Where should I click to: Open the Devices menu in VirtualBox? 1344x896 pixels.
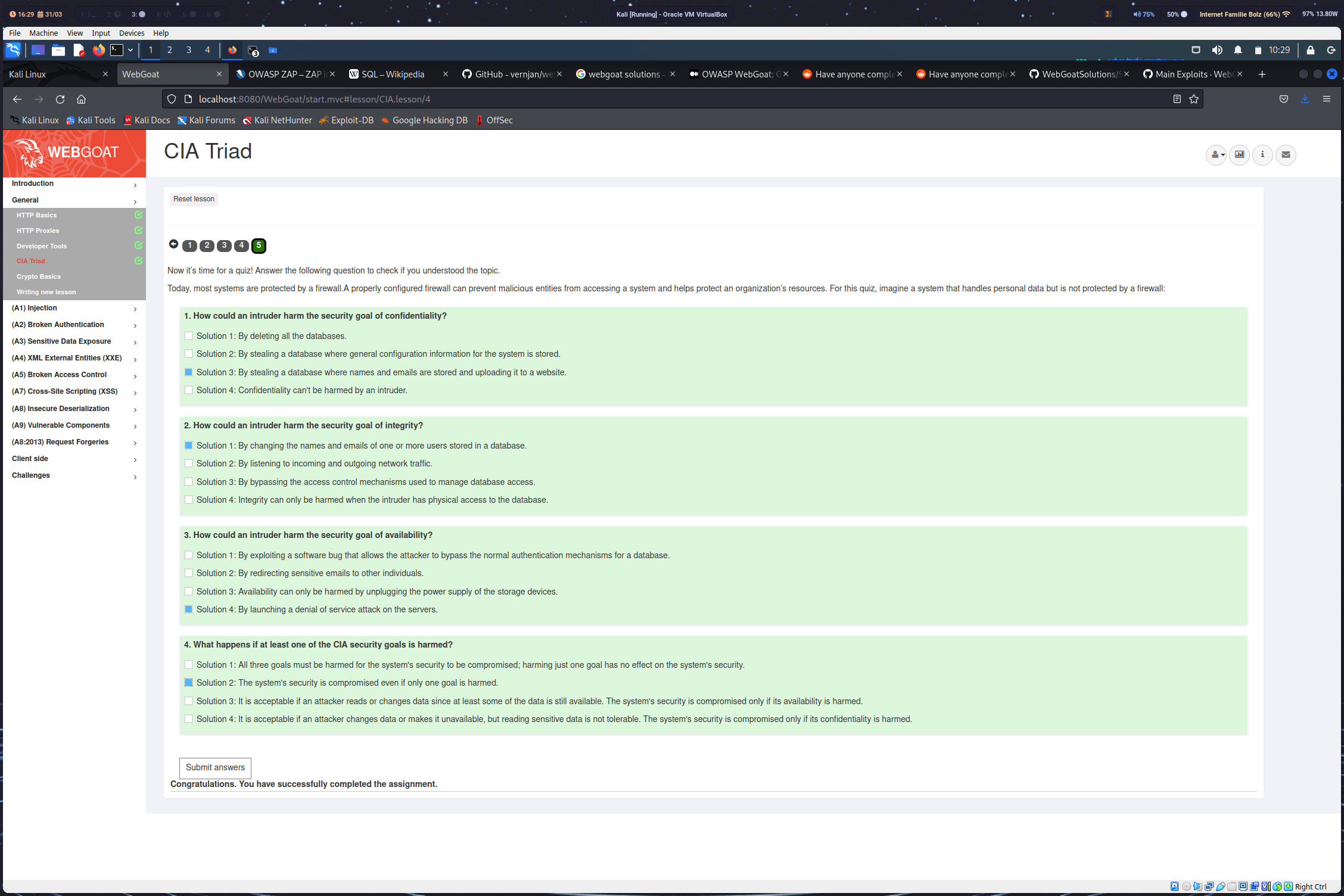(x=131, y=33)
